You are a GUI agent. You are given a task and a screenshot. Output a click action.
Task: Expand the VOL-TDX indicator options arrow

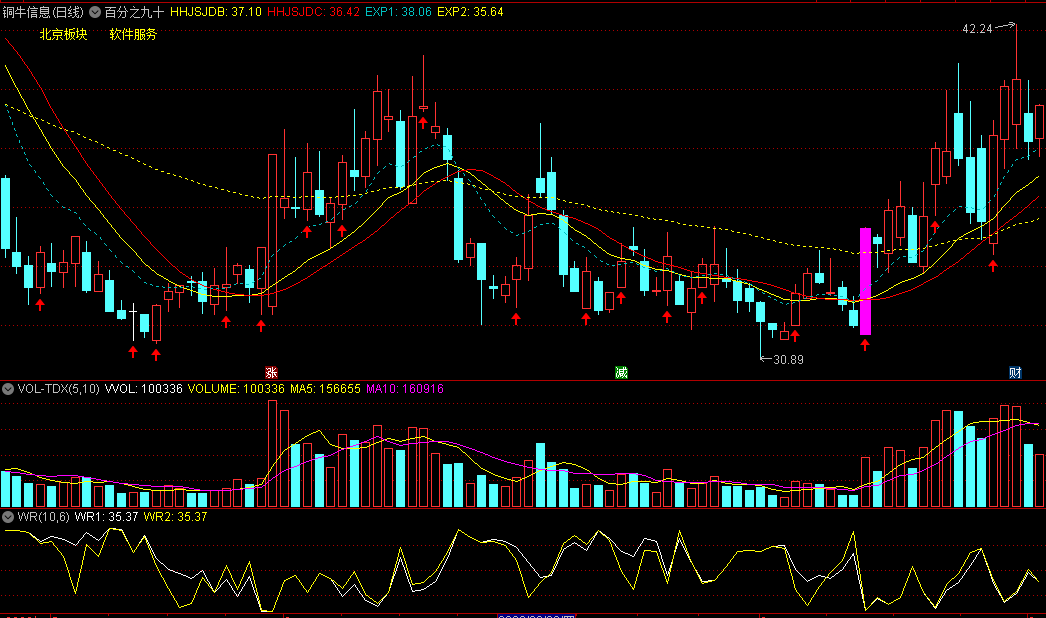click(x=8, y=388)
